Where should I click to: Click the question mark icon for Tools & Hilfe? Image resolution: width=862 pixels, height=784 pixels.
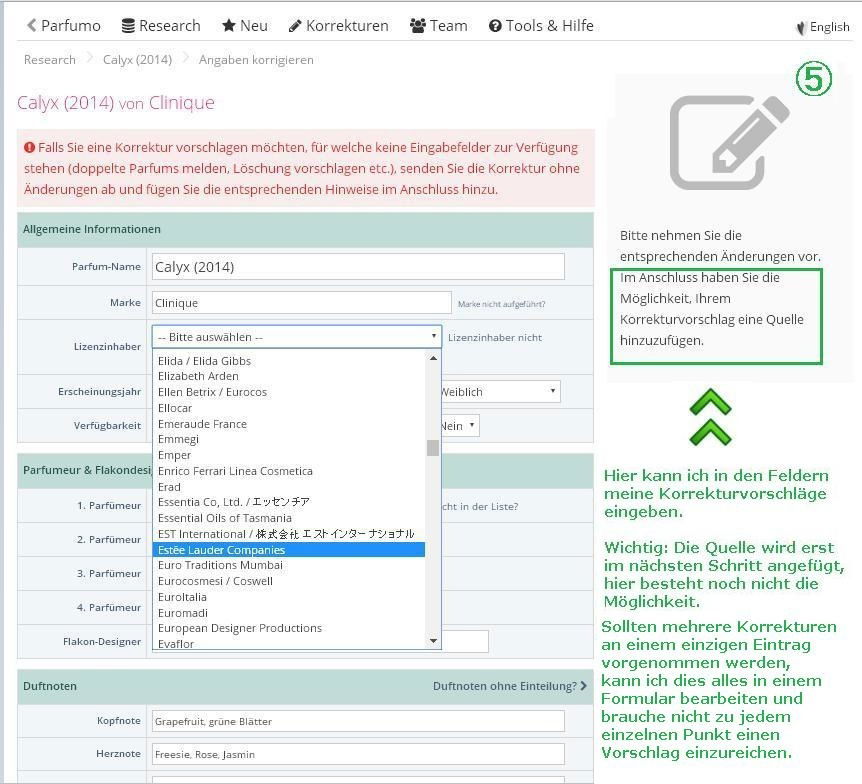coord(495,26)
